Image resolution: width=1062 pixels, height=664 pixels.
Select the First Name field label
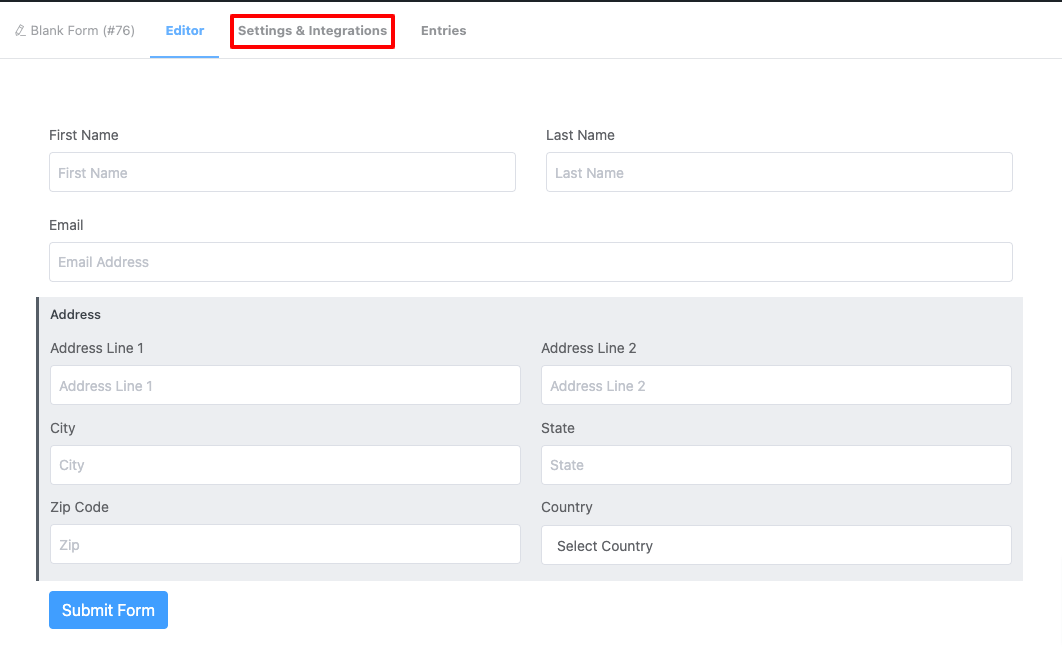click(x=84, y=136)
